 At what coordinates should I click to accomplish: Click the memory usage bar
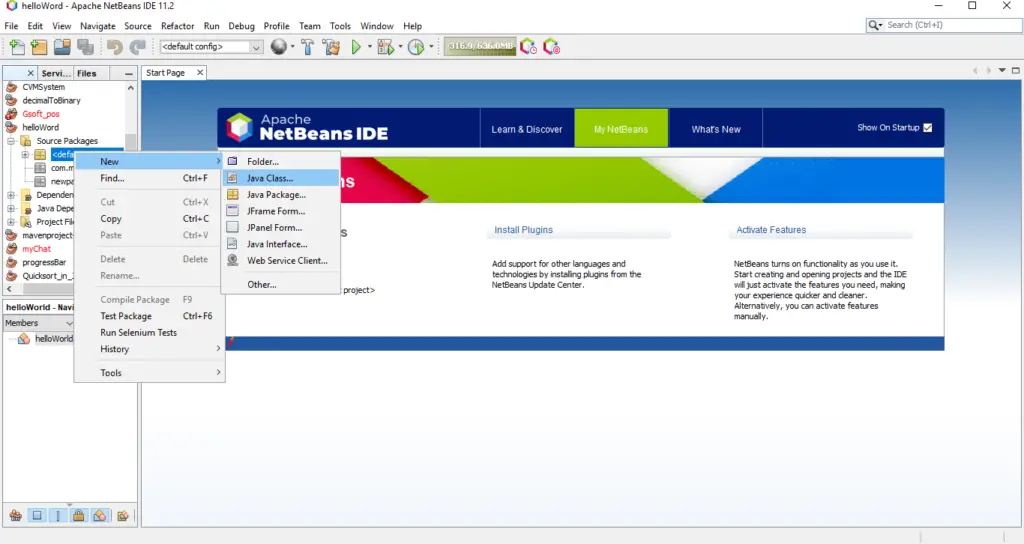click(479, 46)
